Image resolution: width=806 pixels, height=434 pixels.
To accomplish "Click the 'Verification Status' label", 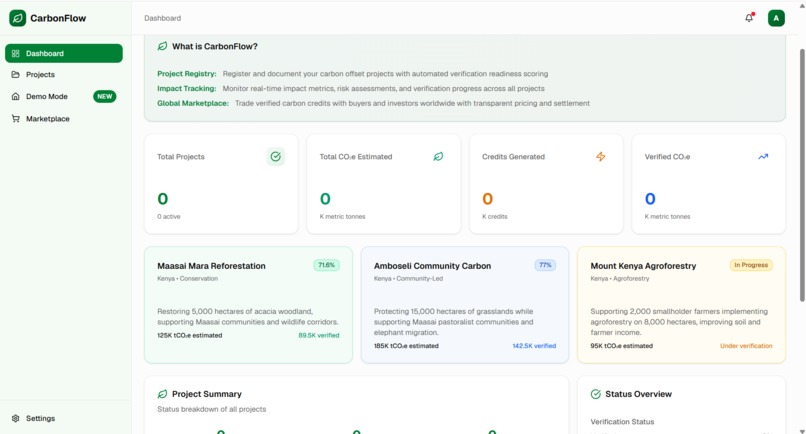I will click(622, 422).
